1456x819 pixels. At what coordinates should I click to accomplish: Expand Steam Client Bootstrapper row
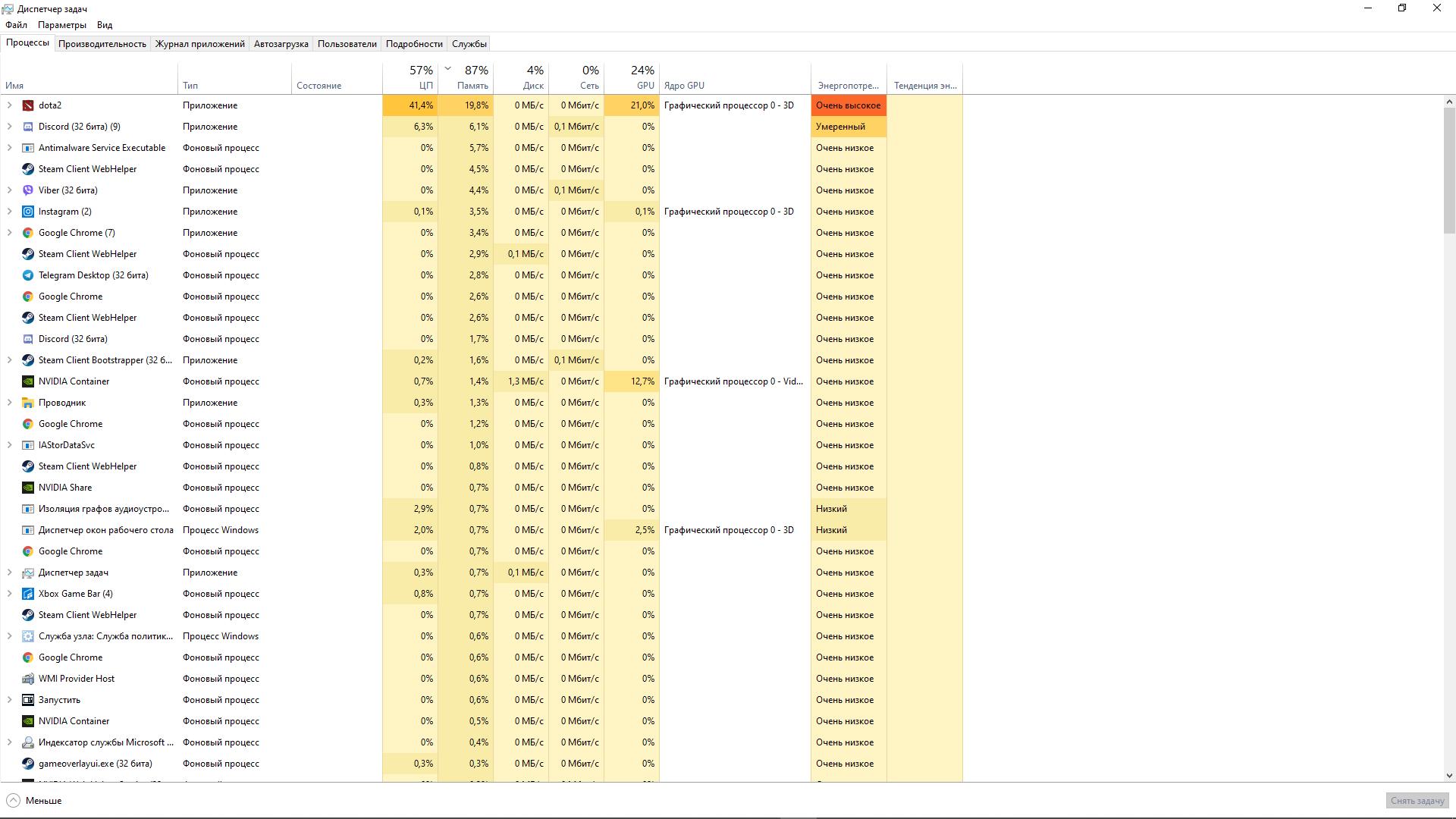[x=9, y=360]
